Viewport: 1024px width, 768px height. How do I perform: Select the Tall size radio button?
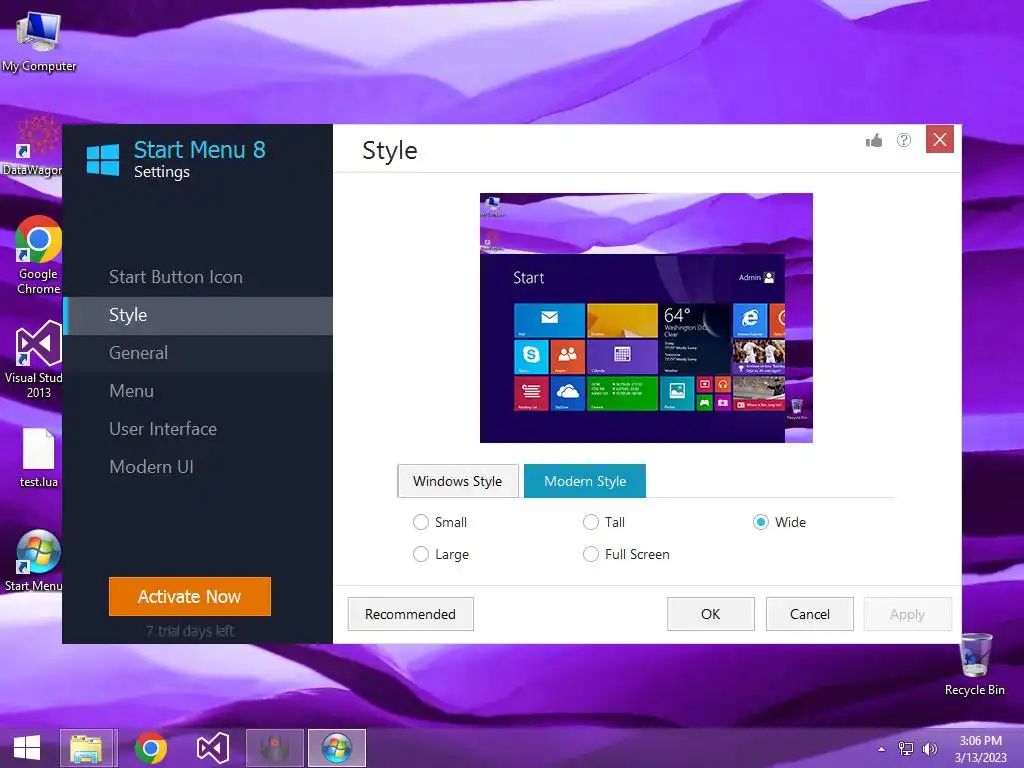[x=590, y=522]
